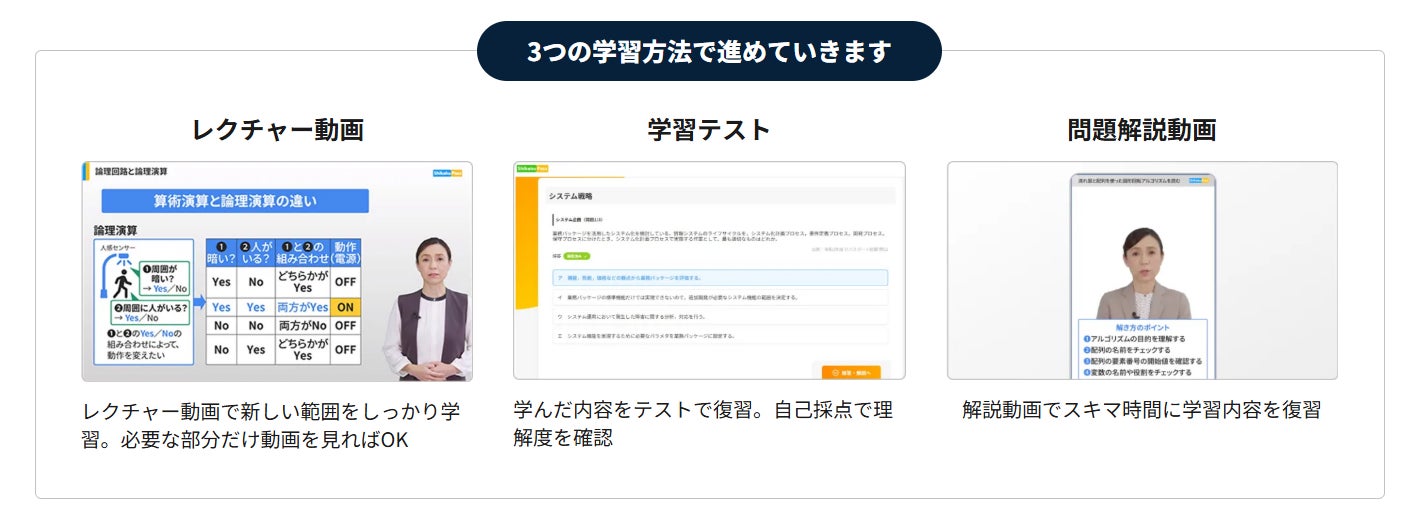
Task: Select the 問題解説動画 heading
Action: click(1141, 129)
